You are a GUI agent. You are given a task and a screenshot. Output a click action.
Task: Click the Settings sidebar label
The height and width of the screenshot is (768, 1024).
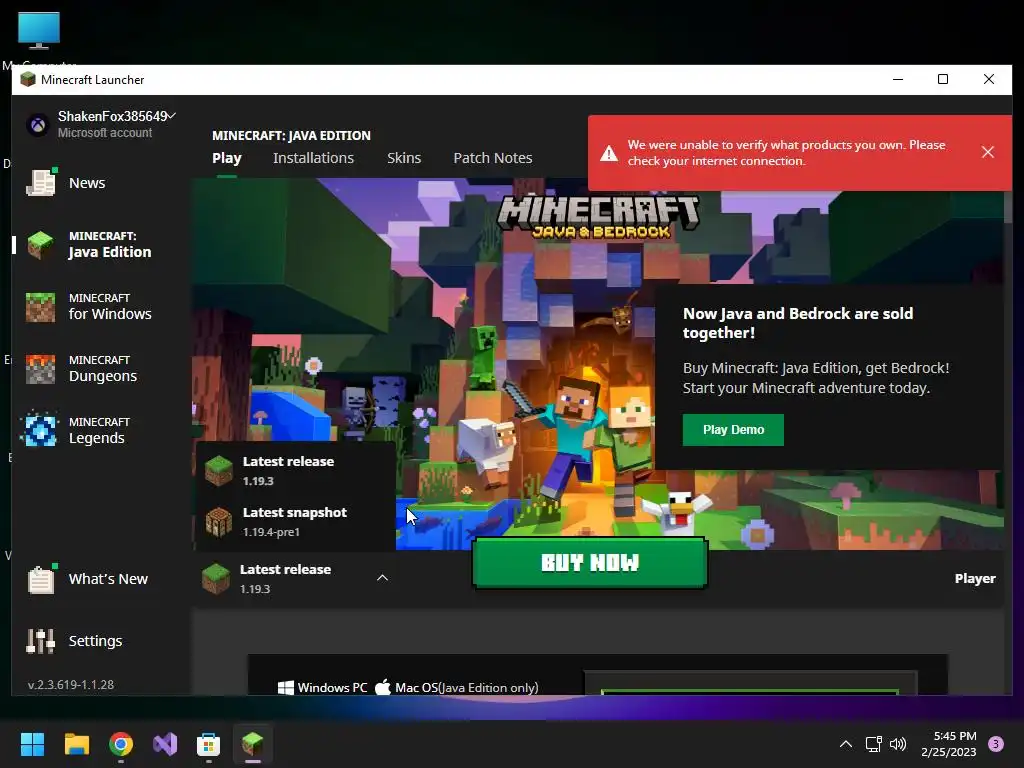(x=95, y=641)
